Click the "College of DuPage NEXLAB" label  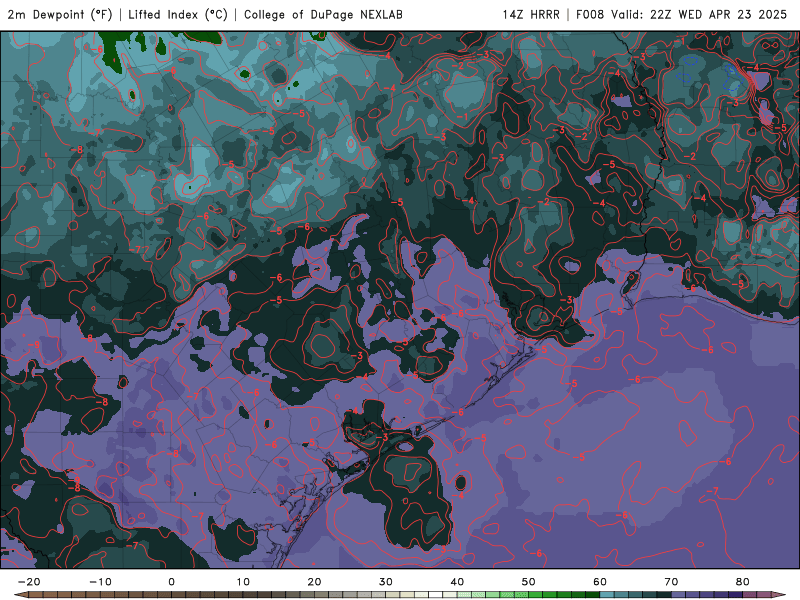(323, 15)
